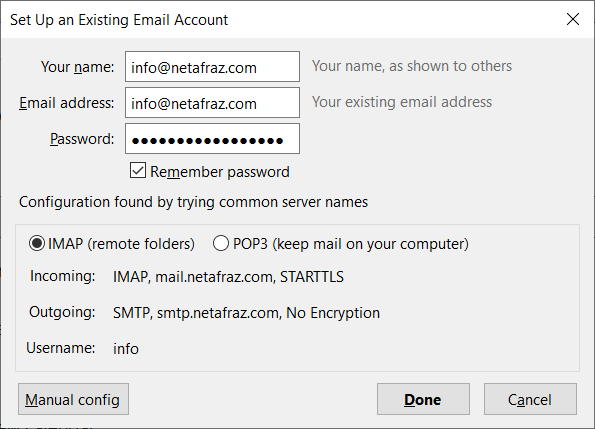
Task: Click the 'Your name:' field label
Action: [x=77, y=67]
